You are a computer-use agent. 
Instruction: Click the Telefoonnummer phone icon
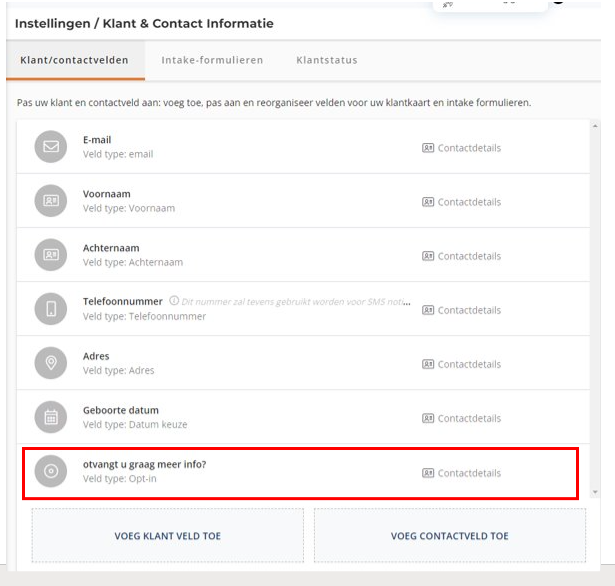[51, 309]
